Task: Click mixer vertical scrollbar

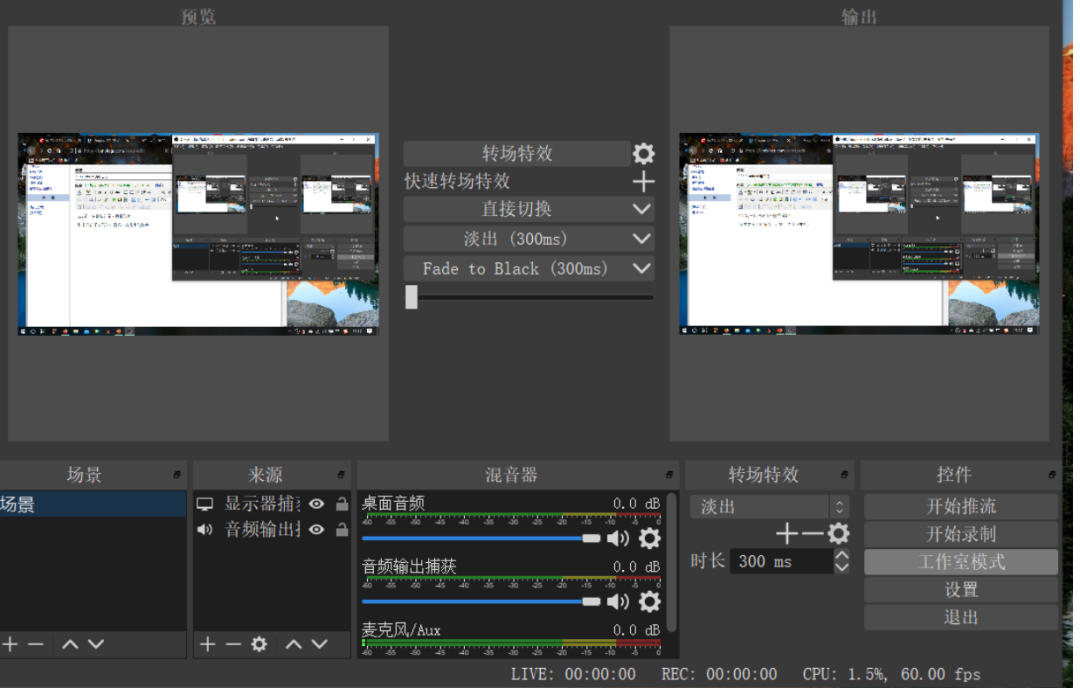Action: tap(672, 561)
